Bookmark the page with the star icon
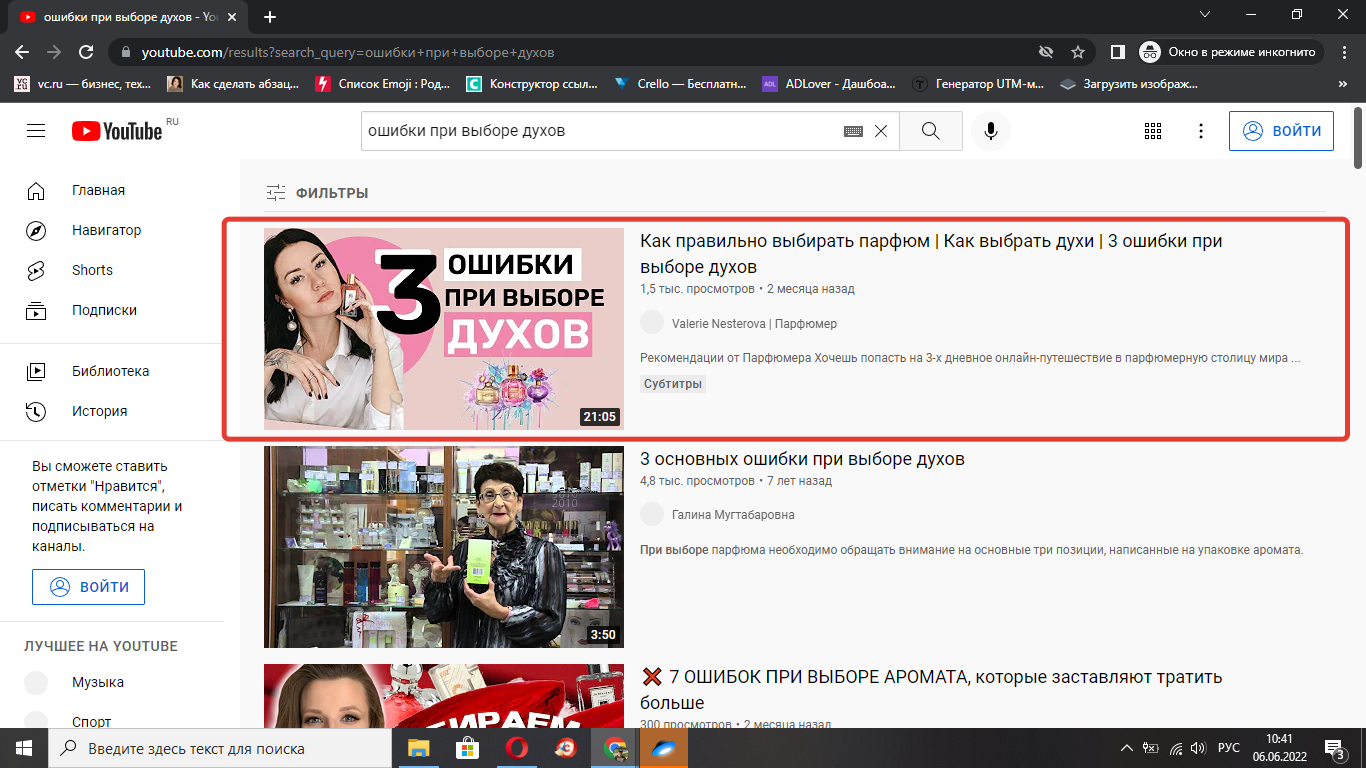 click(x=1077, y=52)
